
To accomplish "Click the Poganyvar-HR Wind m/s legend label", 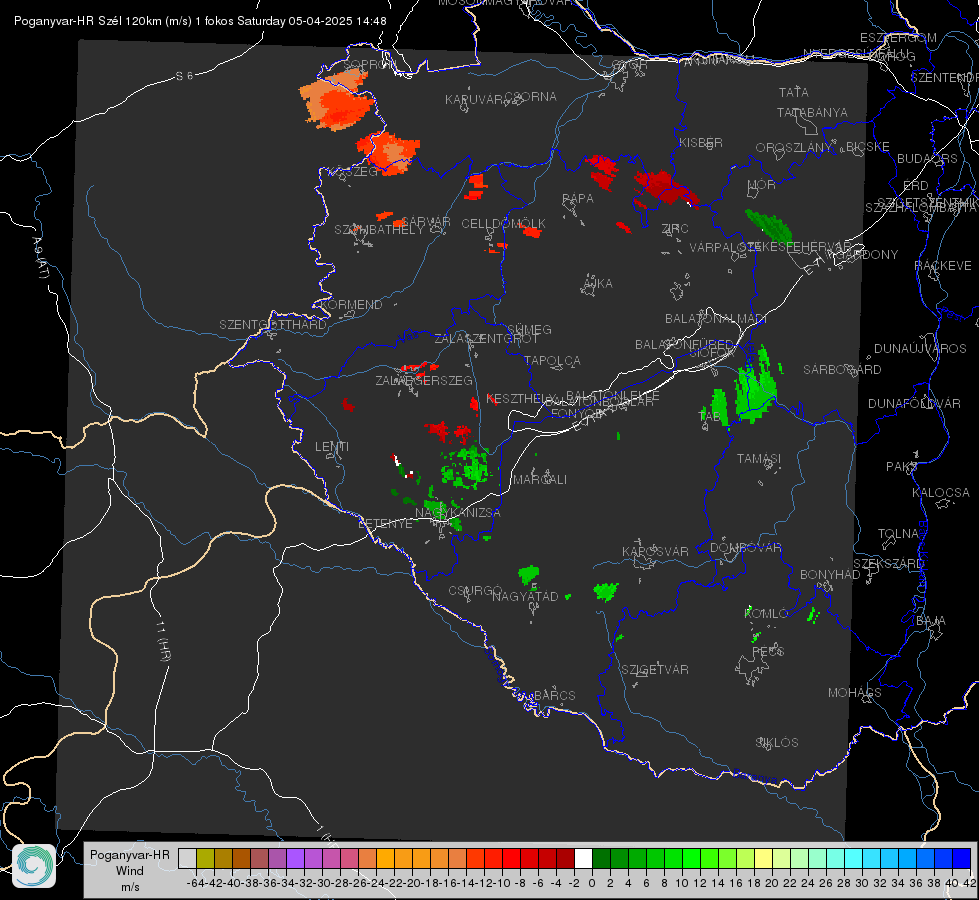I will 130,871.
